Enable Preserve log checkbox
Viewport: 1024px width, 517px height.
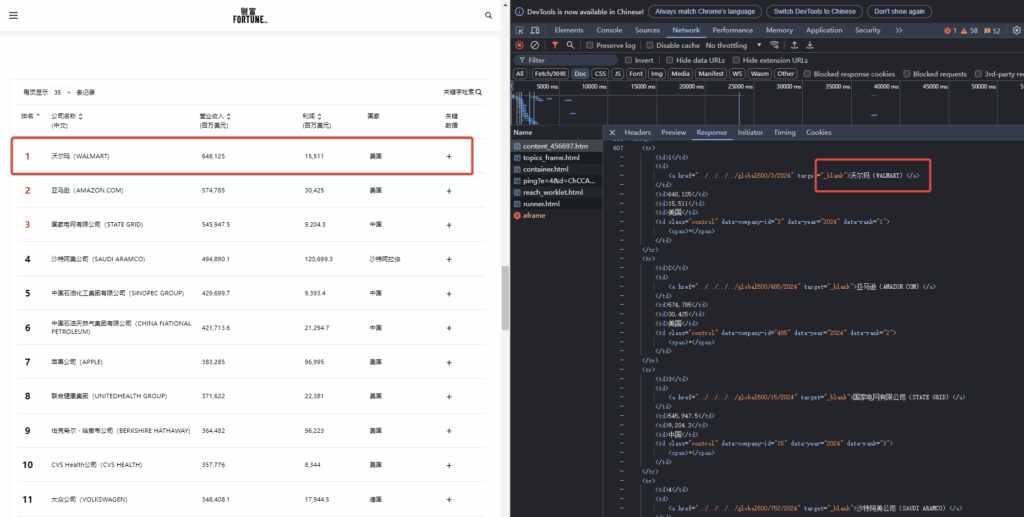coord(590,45)
